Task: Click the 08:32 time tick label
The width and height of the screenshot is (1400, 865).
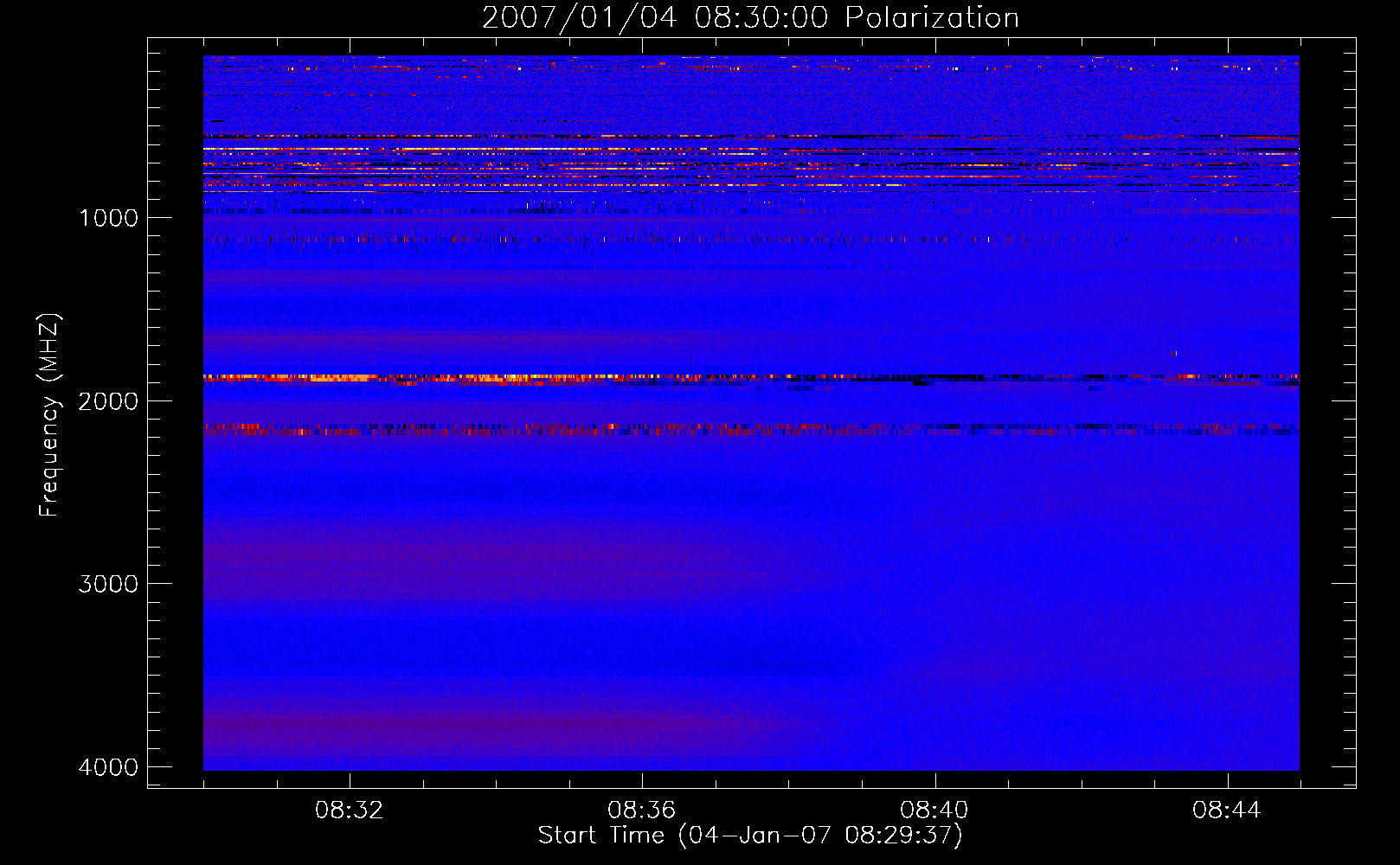Action: click(x=350, y=811)
